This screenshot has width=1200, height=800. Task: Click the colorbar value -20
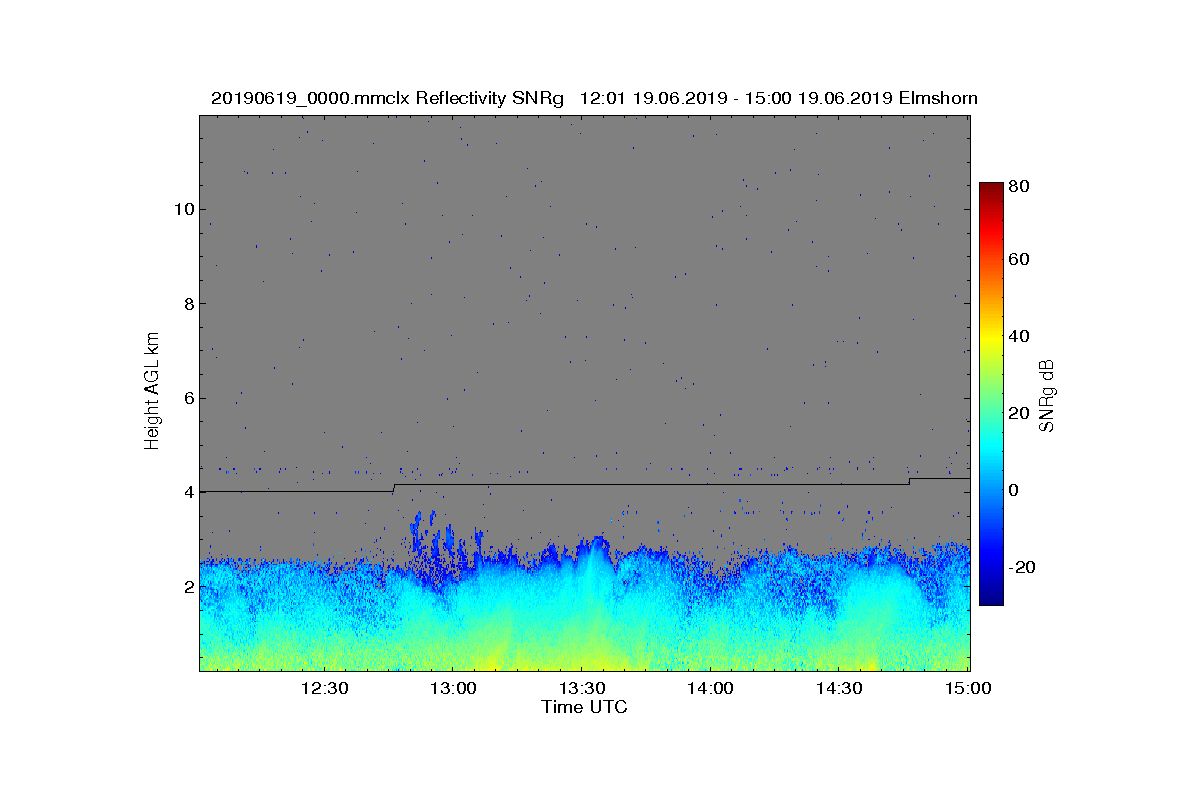point(1021,567)
